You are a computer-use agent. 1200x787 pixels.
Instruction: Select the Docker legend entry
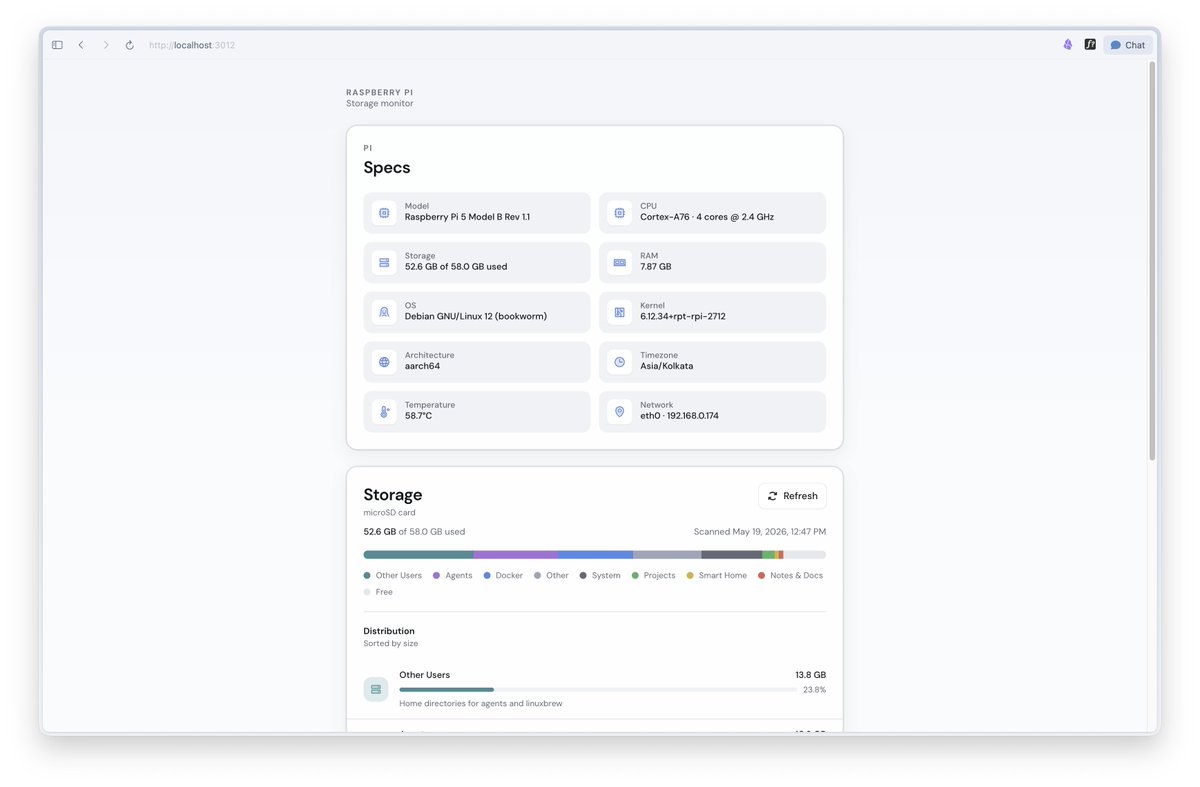click(503, 575)
